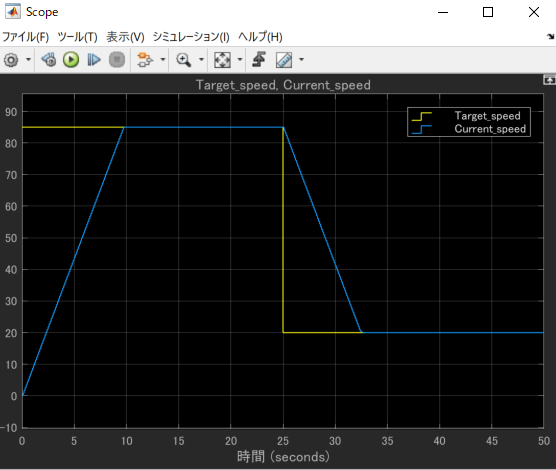Image resolution: width=556 pixels, height=470 pixels.
Task: Click the stop simulation button
Action: [x=117, y=60]
